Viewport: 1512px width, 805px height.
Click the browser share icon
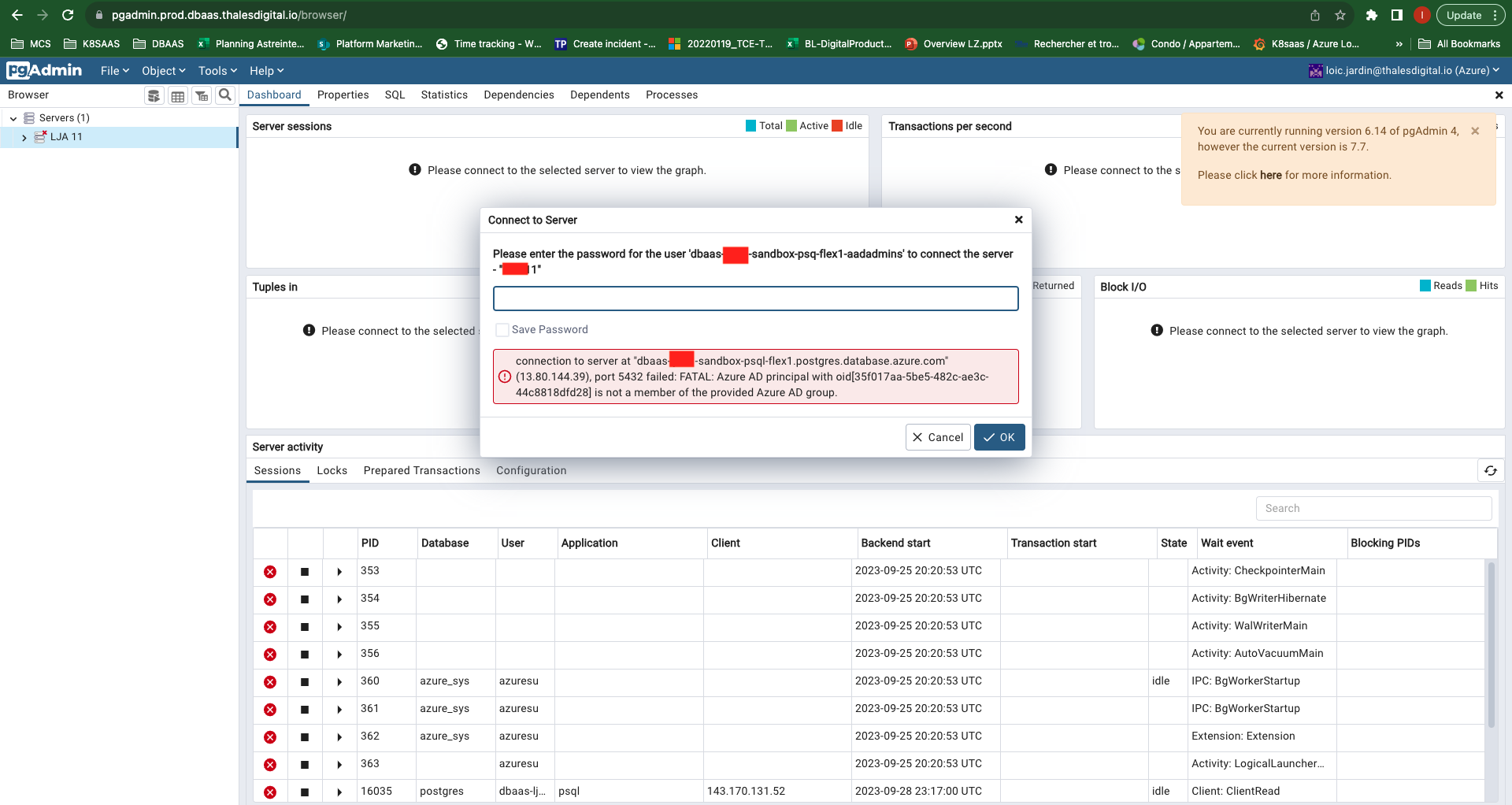(1315, 15)
